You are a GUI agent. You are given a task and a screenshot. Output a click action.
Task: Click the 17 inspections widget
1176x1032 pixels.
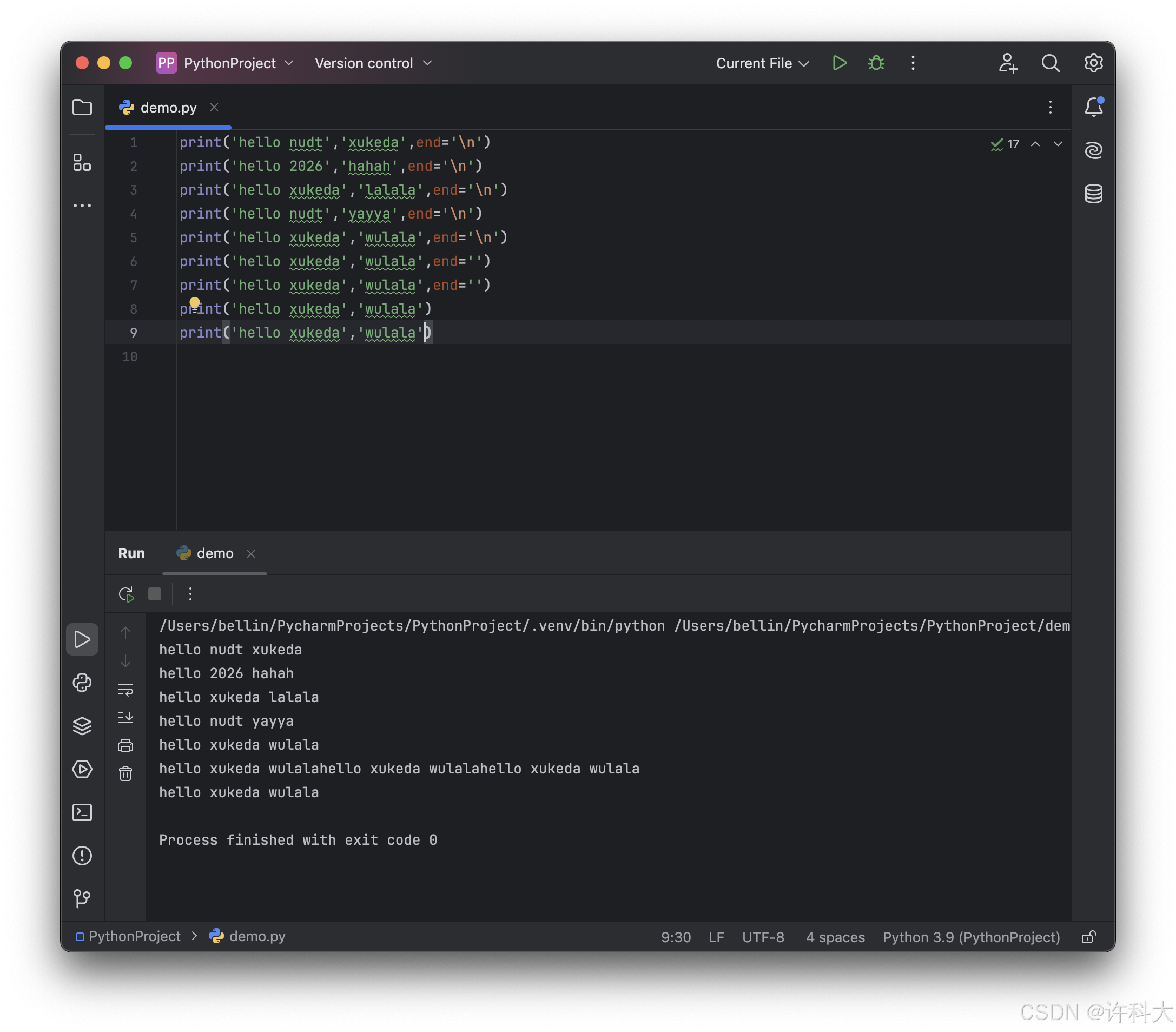coord(1005,144)
